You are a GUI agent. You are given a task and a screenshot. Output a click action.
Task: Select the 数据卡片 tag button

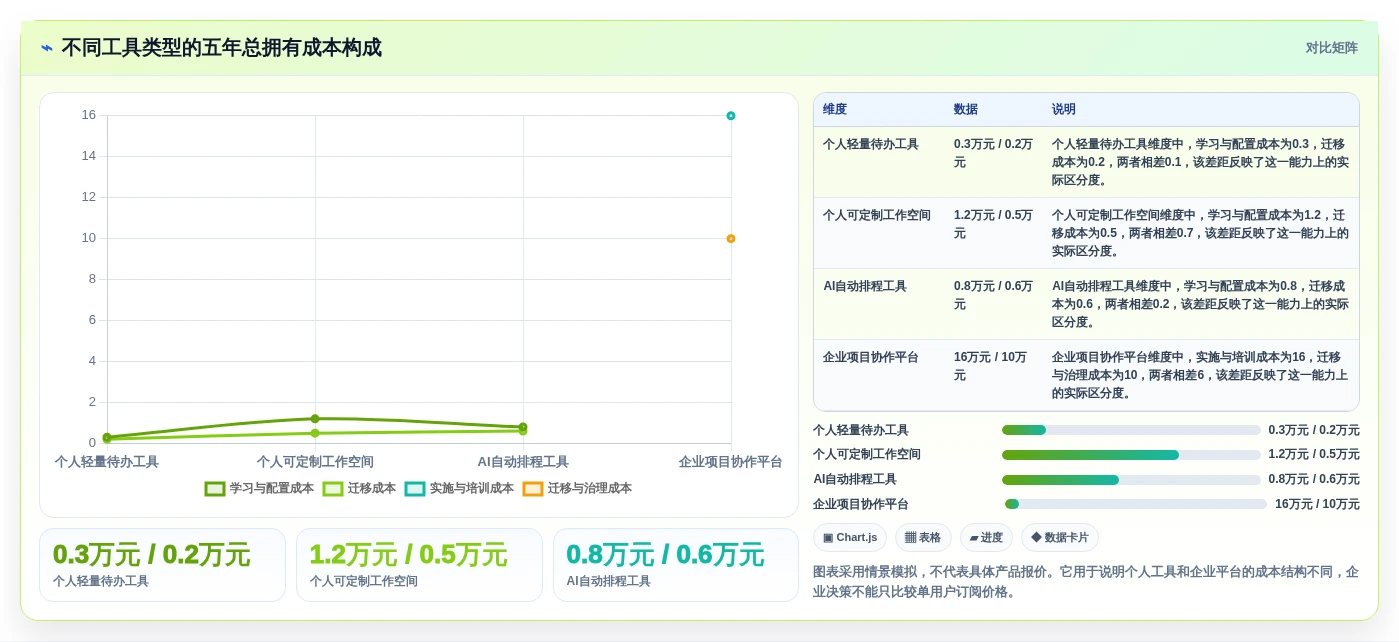click(x=1060, y=538)
